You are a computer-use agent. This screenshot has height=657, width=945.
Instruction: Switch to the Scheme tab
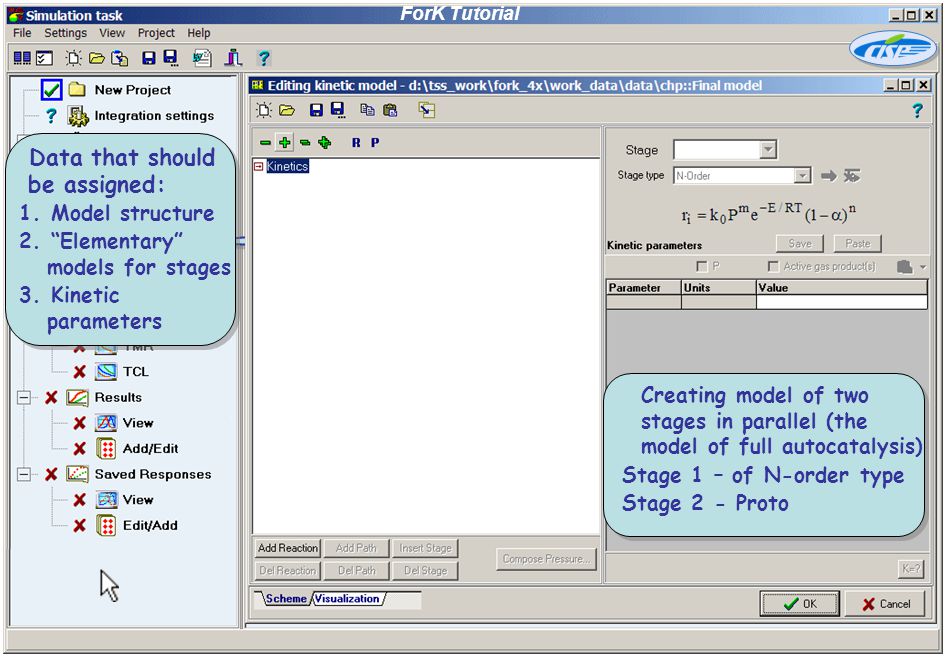pyautogui.click(x=286, y=599)
